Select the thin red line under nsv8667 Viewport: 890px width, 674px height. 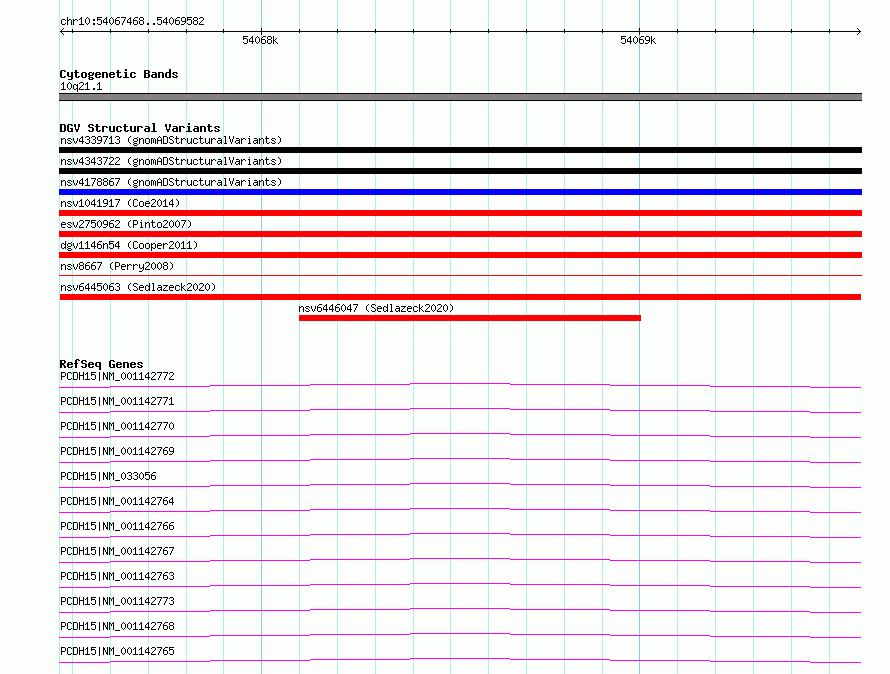coord(460,275)
